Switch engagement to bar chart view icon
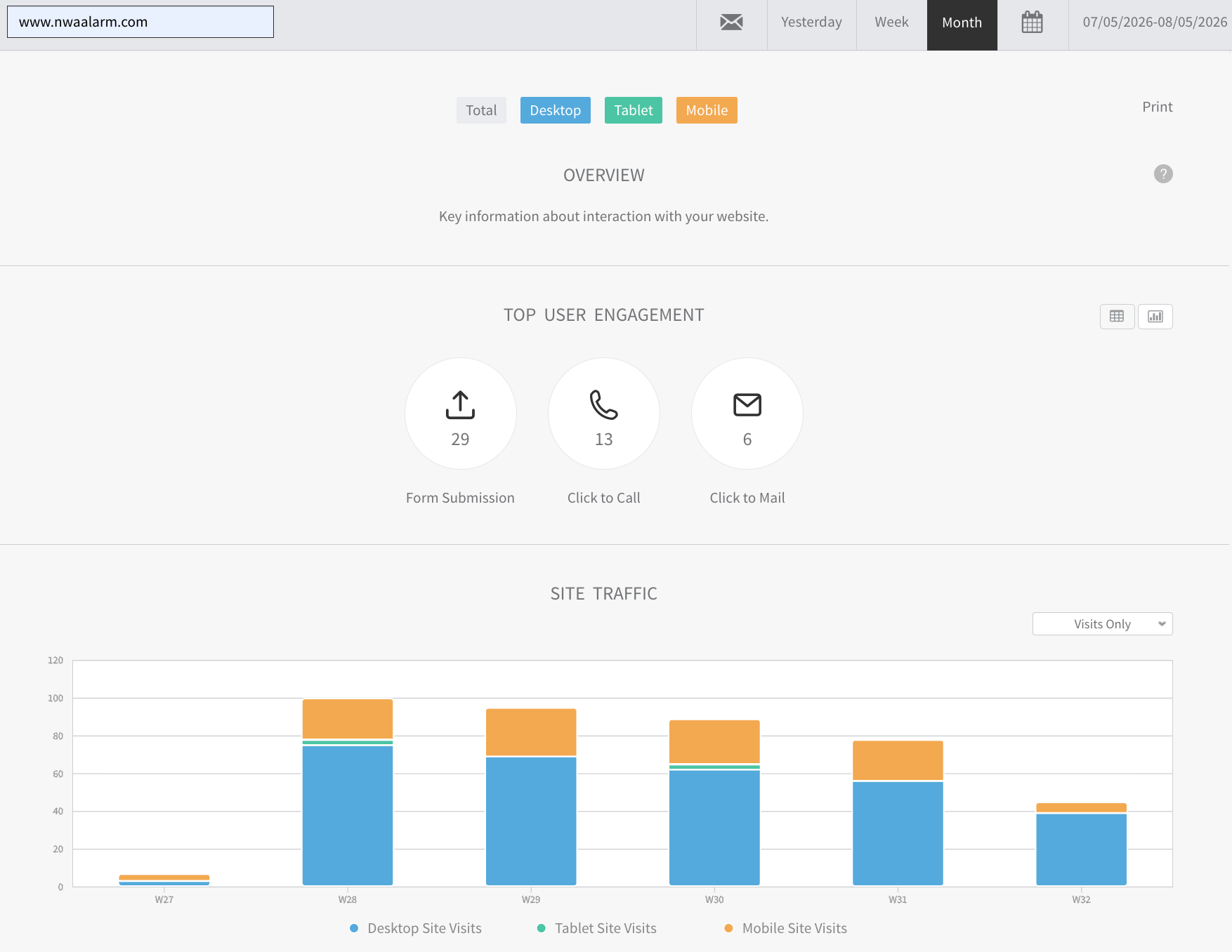The width and height of the screenshot is (1232, 952). (1155, 317)
